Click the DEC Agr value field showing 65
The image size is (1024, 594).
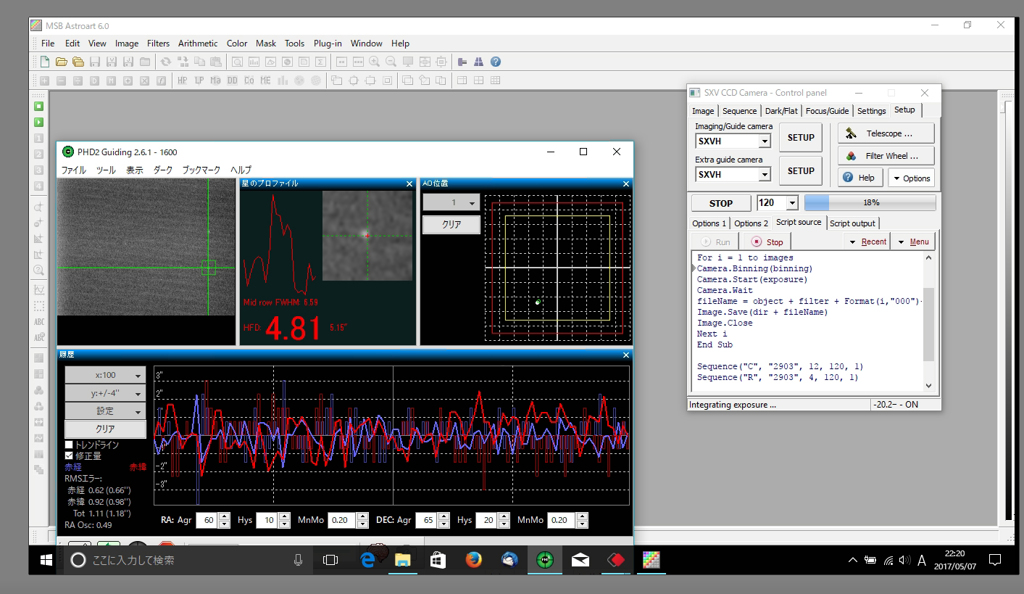point(427,520)
